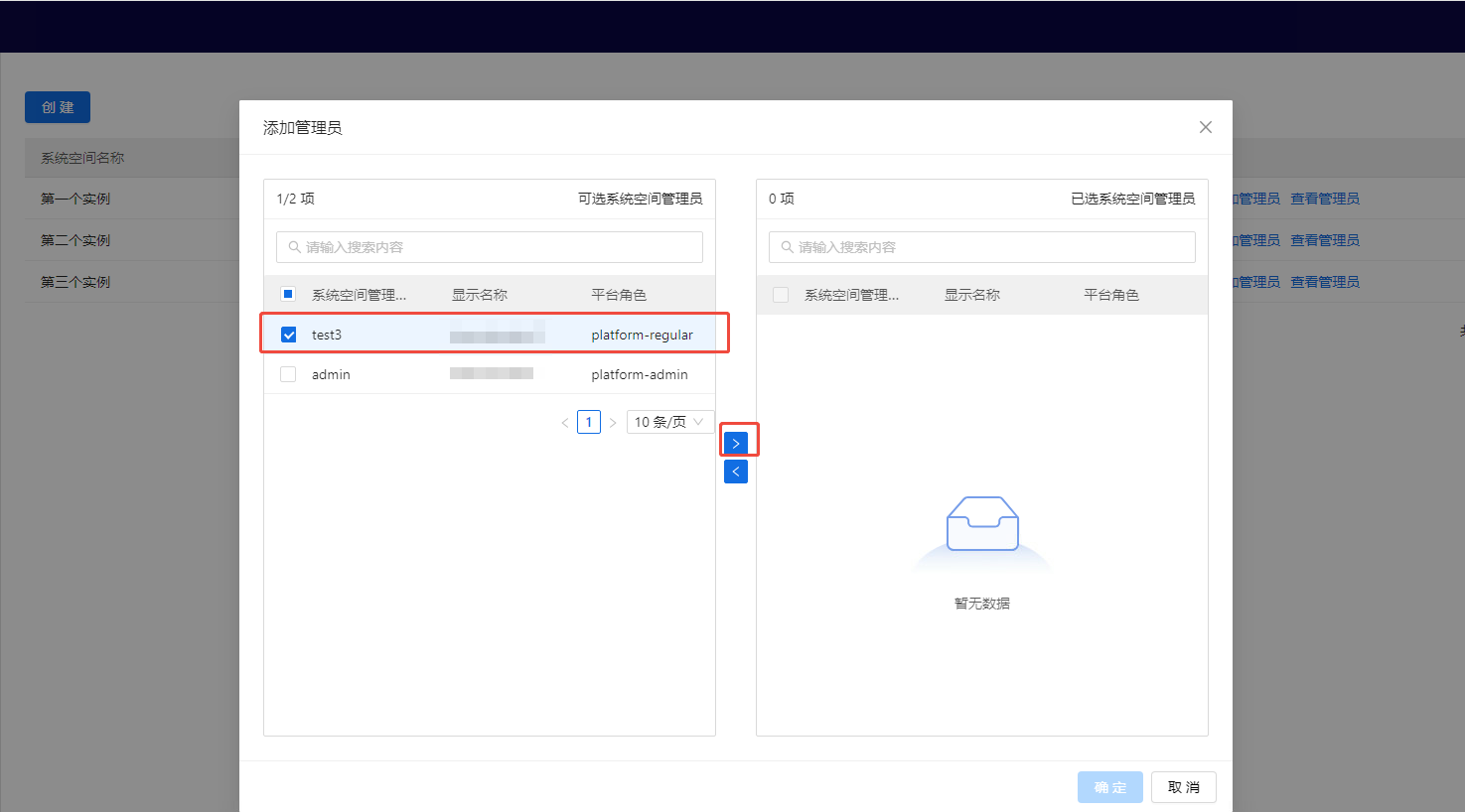Close the 添加管理员 dialog with the X
1465x812 pixels.
[x=1205, y=127]
